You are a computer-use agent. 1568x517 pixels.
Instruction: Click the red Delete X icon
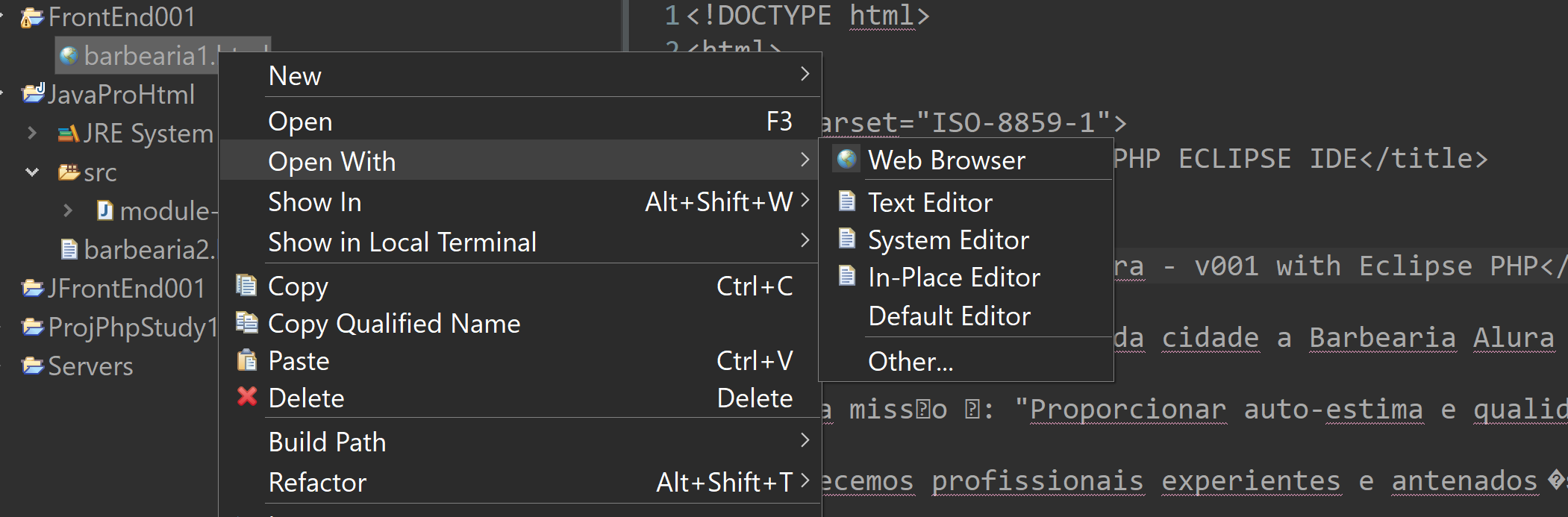247,397
